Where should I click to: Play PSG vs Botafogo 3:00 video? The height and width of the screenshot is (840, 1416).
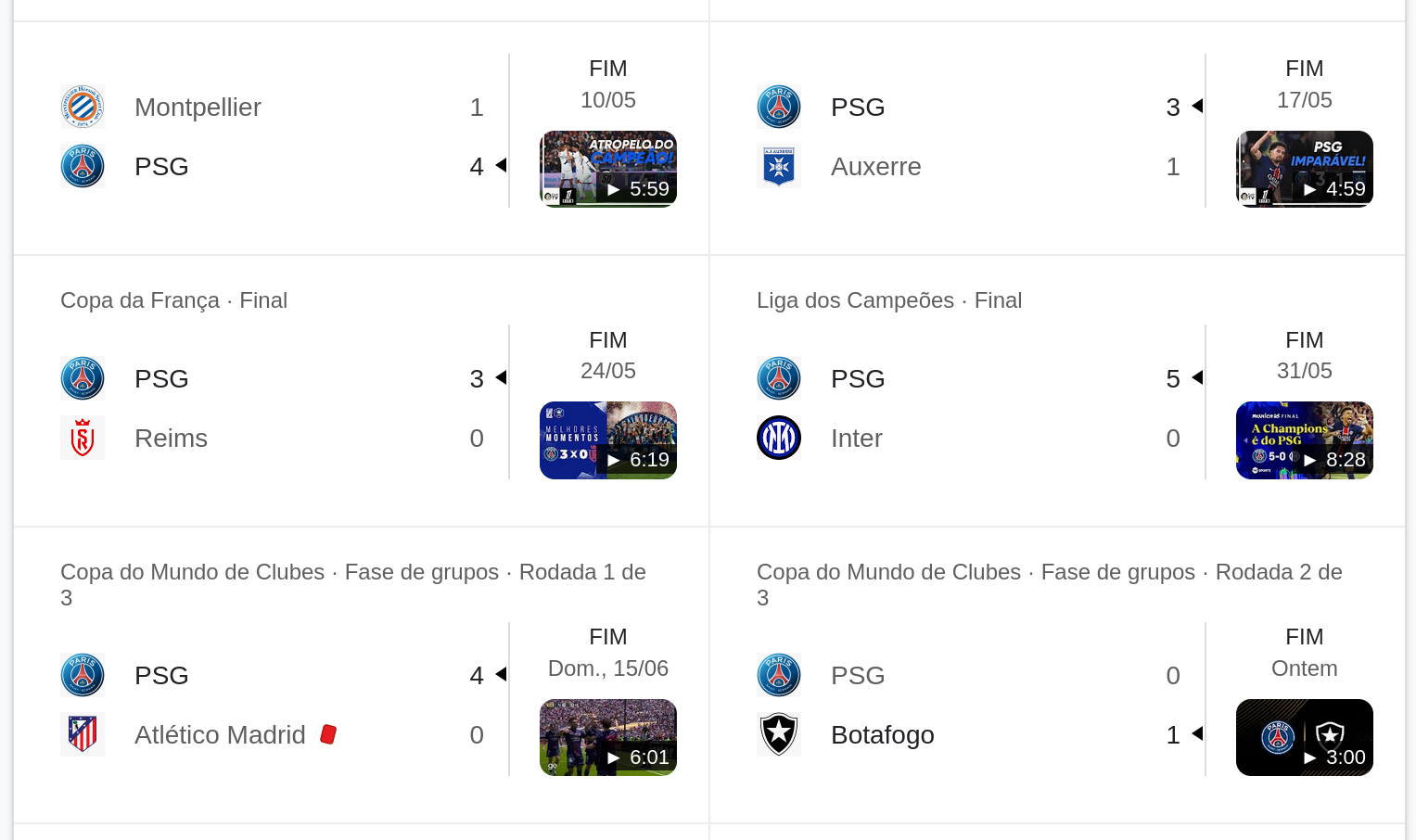pyautogui.click(x=1305, y=737)
